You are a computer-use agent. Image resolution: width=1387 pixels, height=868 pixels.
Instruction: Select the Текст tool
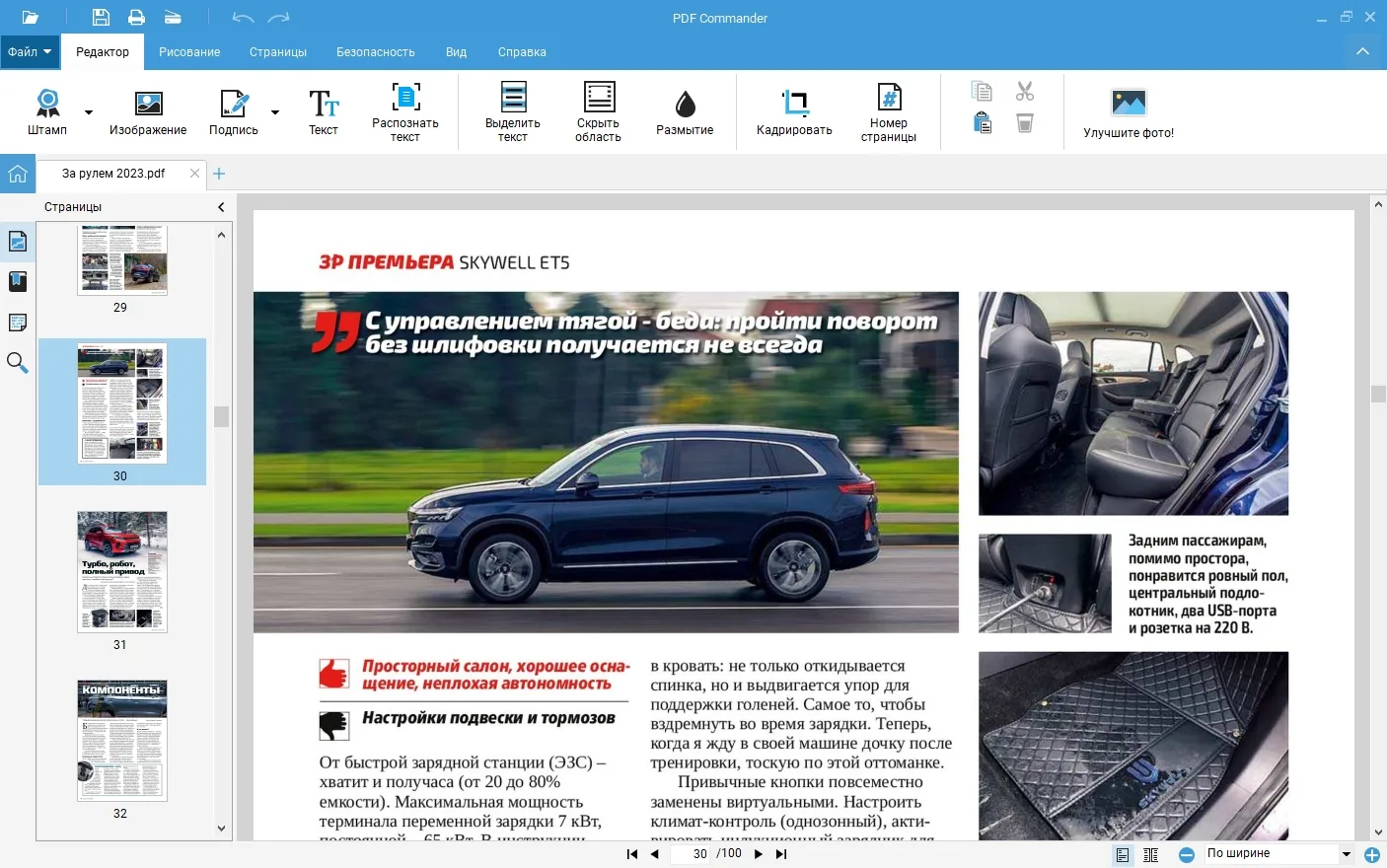coord(324,112)
